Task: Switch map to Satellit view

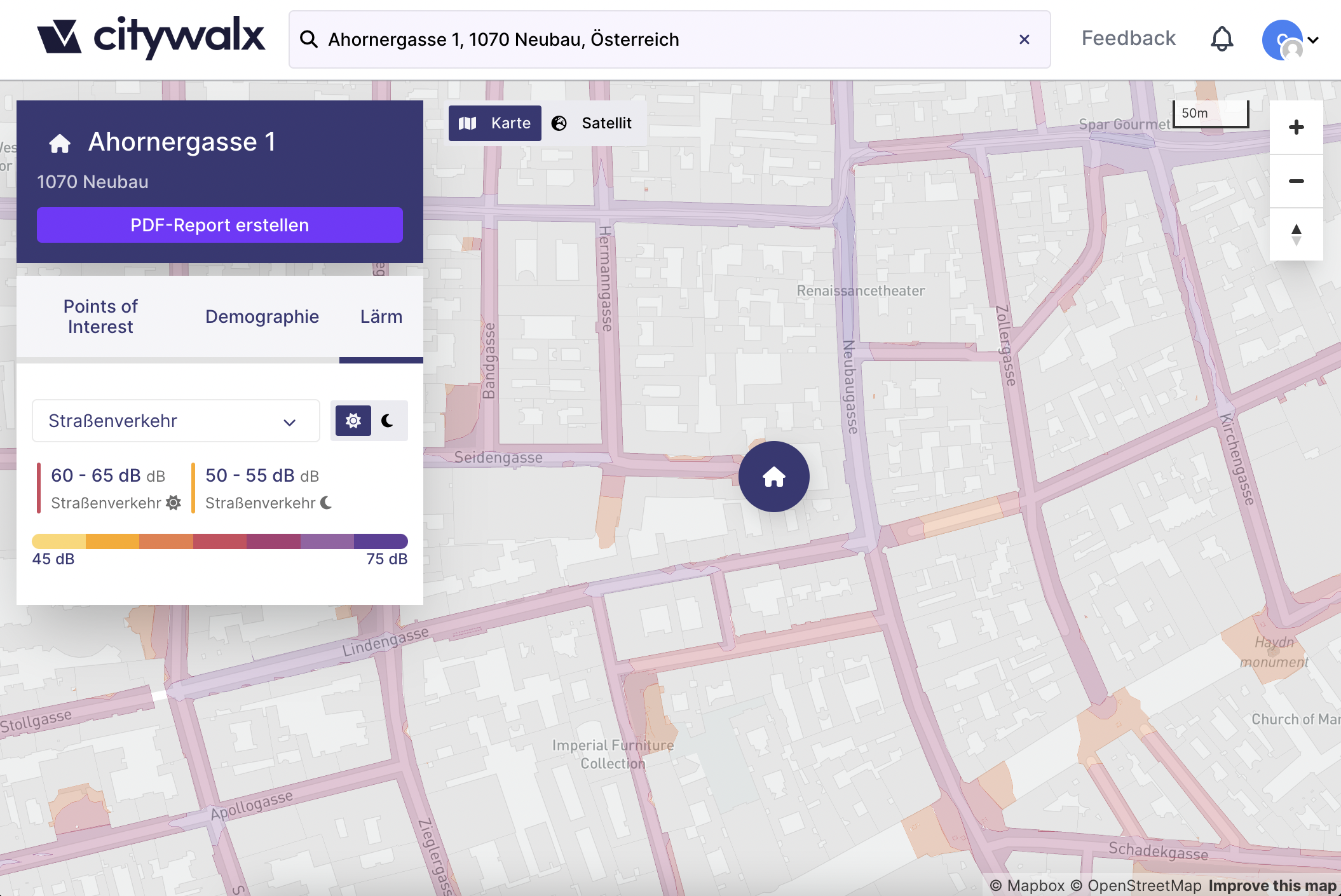Action: point(592,123)
